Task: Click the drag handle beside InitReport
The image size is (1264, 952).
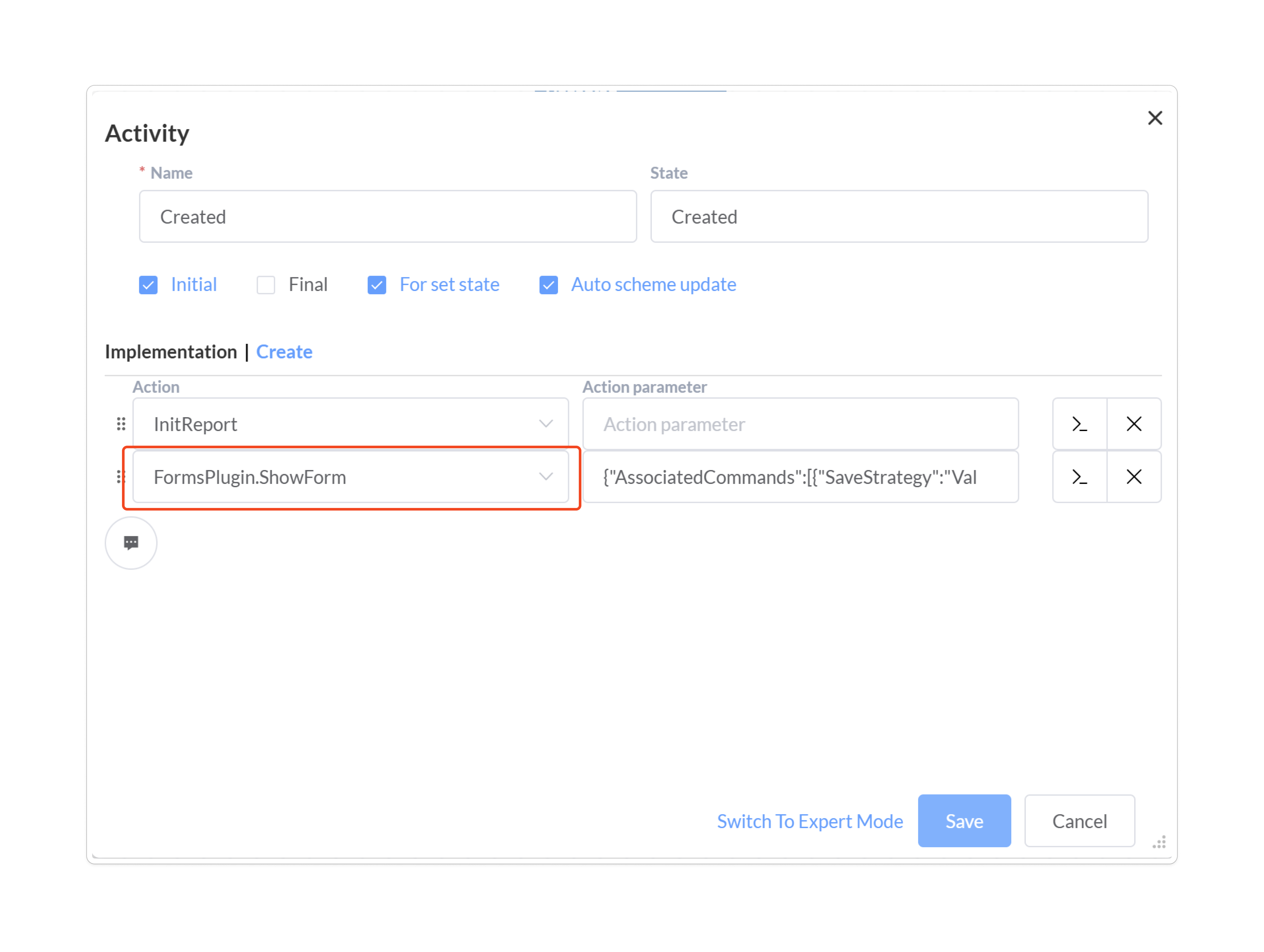Action: [x=121, y=424]
